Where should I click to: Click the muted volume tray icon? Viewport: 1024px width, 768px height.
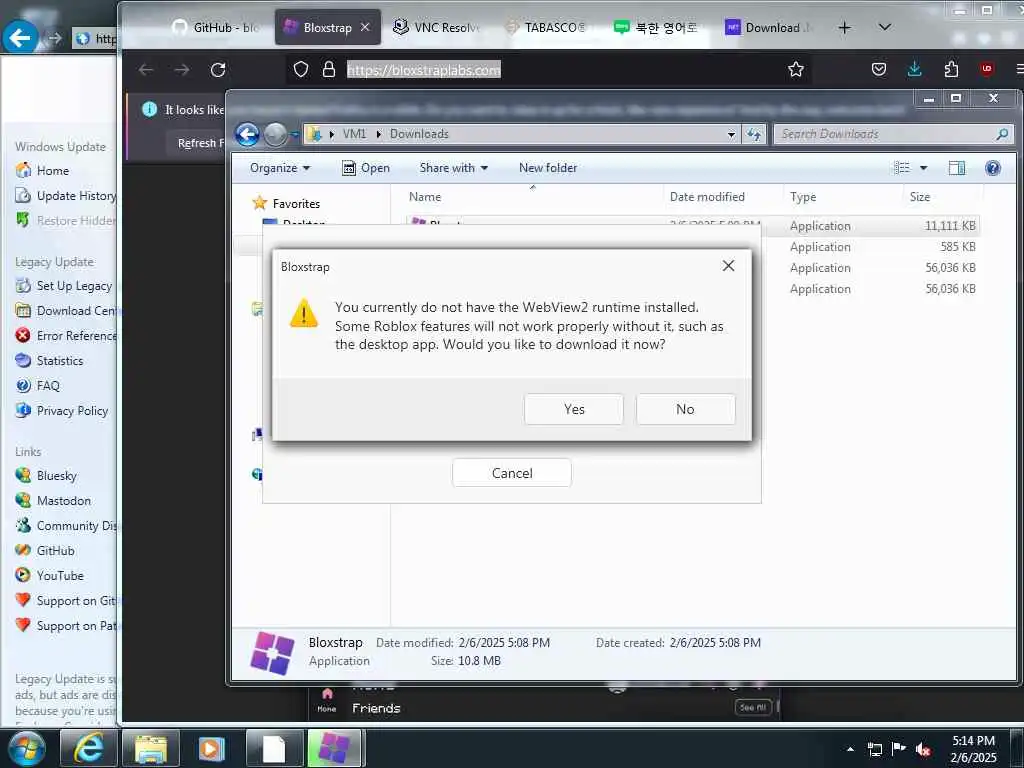[923, 749]
